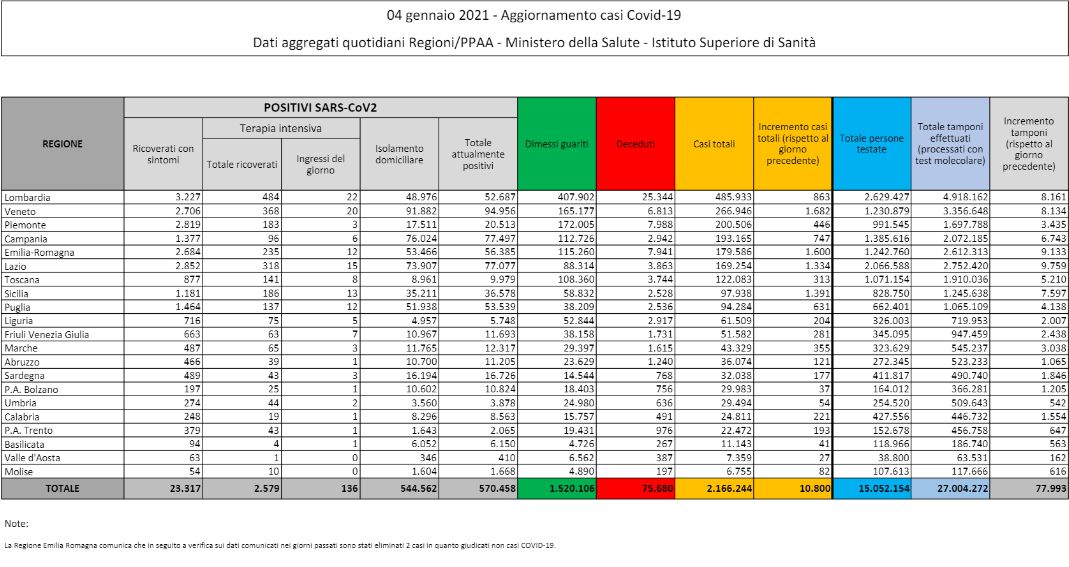
Task: Select total swab increase 77.993
Action: point(1051,489)
